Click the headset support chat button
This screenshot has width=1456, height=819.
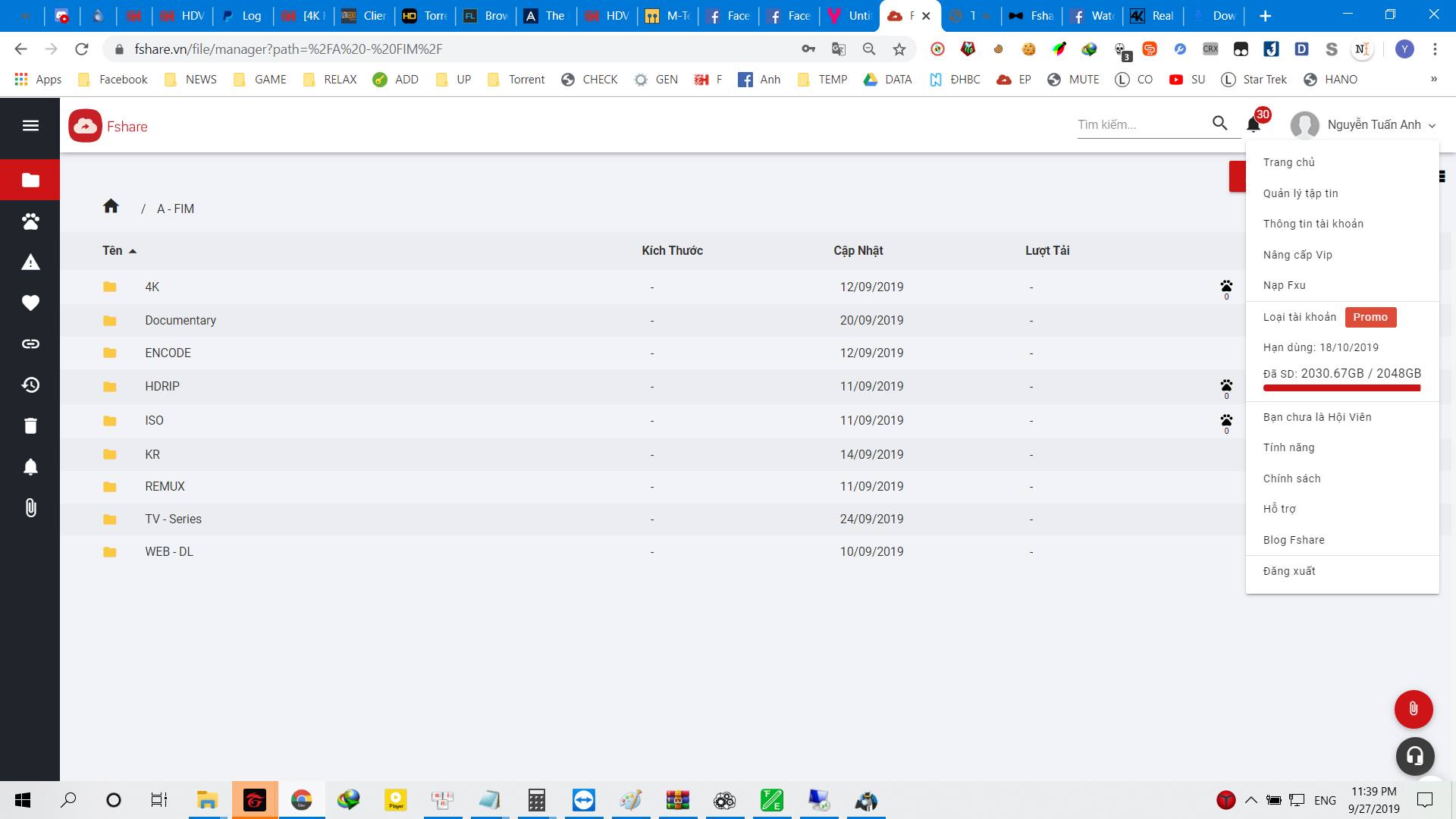[1415, 756]
